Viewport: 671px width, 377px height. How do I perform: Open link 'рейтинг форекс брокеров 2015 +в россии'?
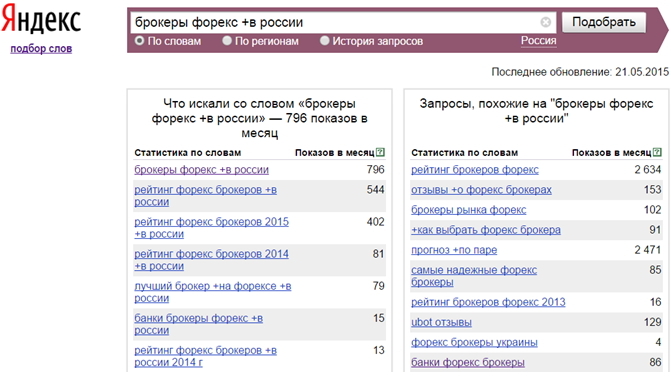tap(211, 228)
